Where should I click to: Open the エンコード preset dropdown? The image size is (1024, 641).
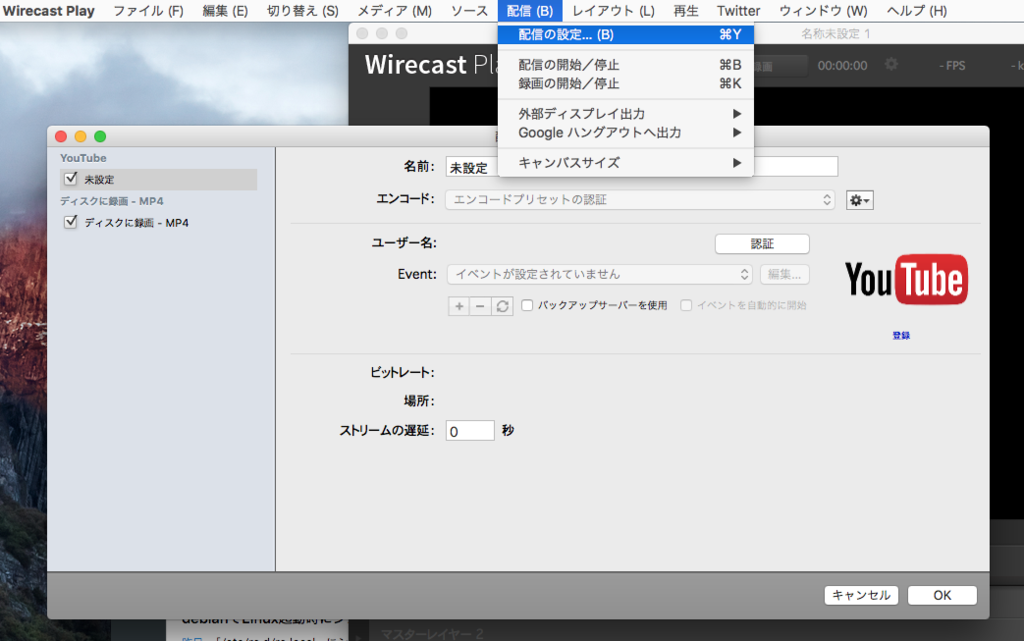click(640, 200)
